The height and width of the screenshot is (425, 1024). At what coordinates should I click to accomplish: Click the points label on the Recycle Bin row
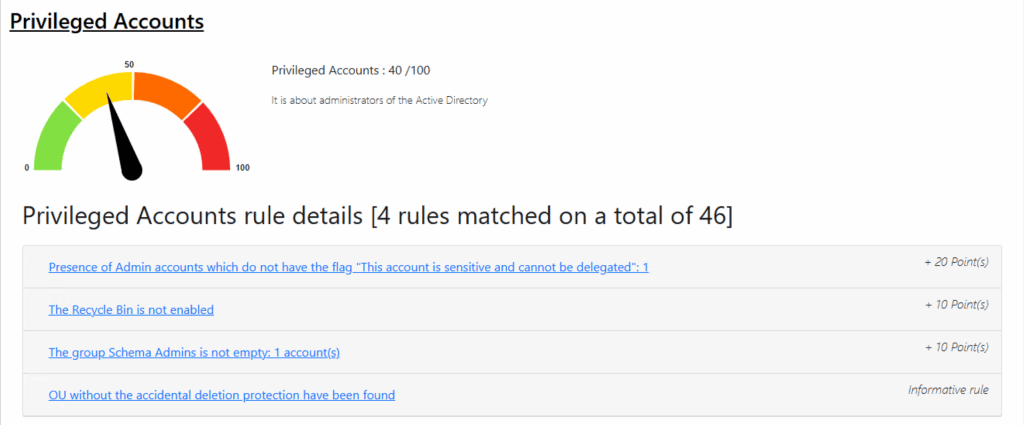click(956, 304)
